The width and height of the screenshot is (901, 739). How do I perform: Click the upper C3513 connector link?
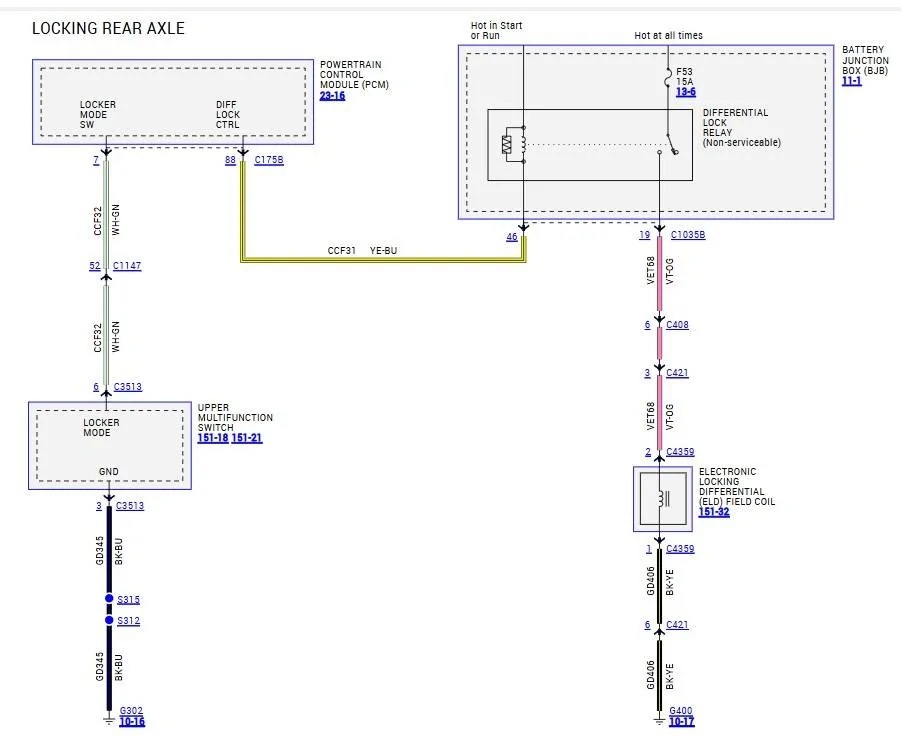128,387
